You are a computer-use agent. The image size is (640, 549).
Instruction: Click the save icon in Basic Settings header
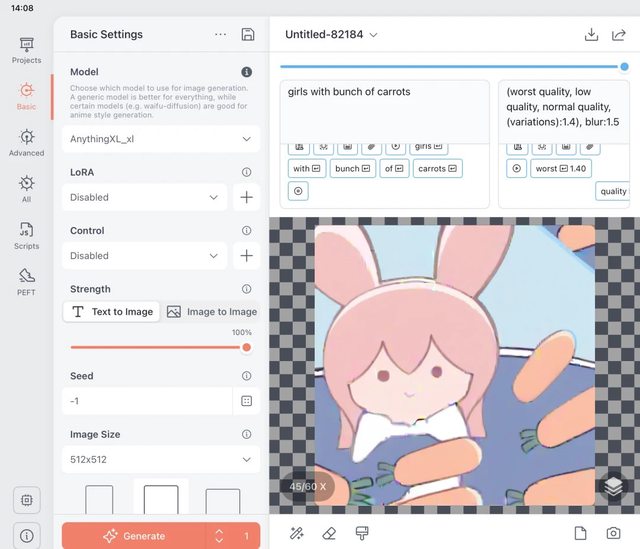(248, 35)
